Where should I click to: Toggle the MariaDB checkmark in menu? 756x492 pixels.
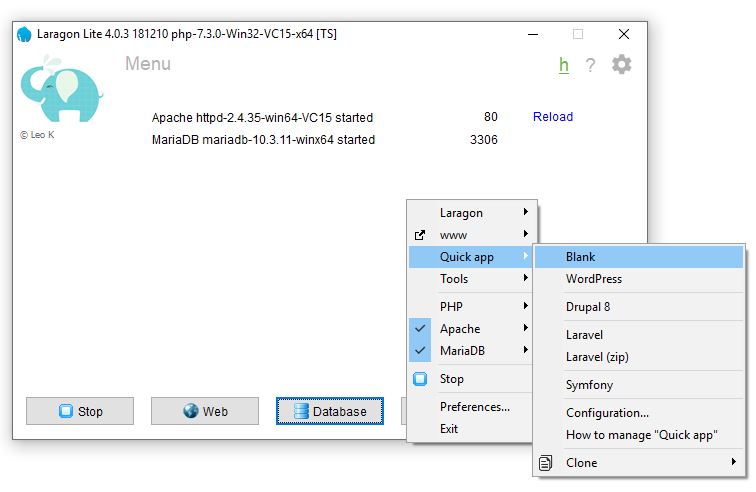pos(420,351)
